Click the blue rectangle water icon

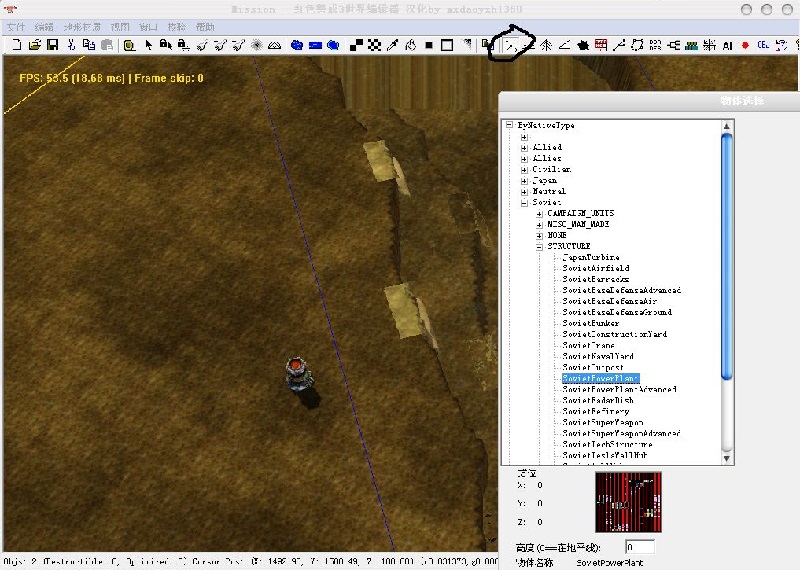click(315, 45)
